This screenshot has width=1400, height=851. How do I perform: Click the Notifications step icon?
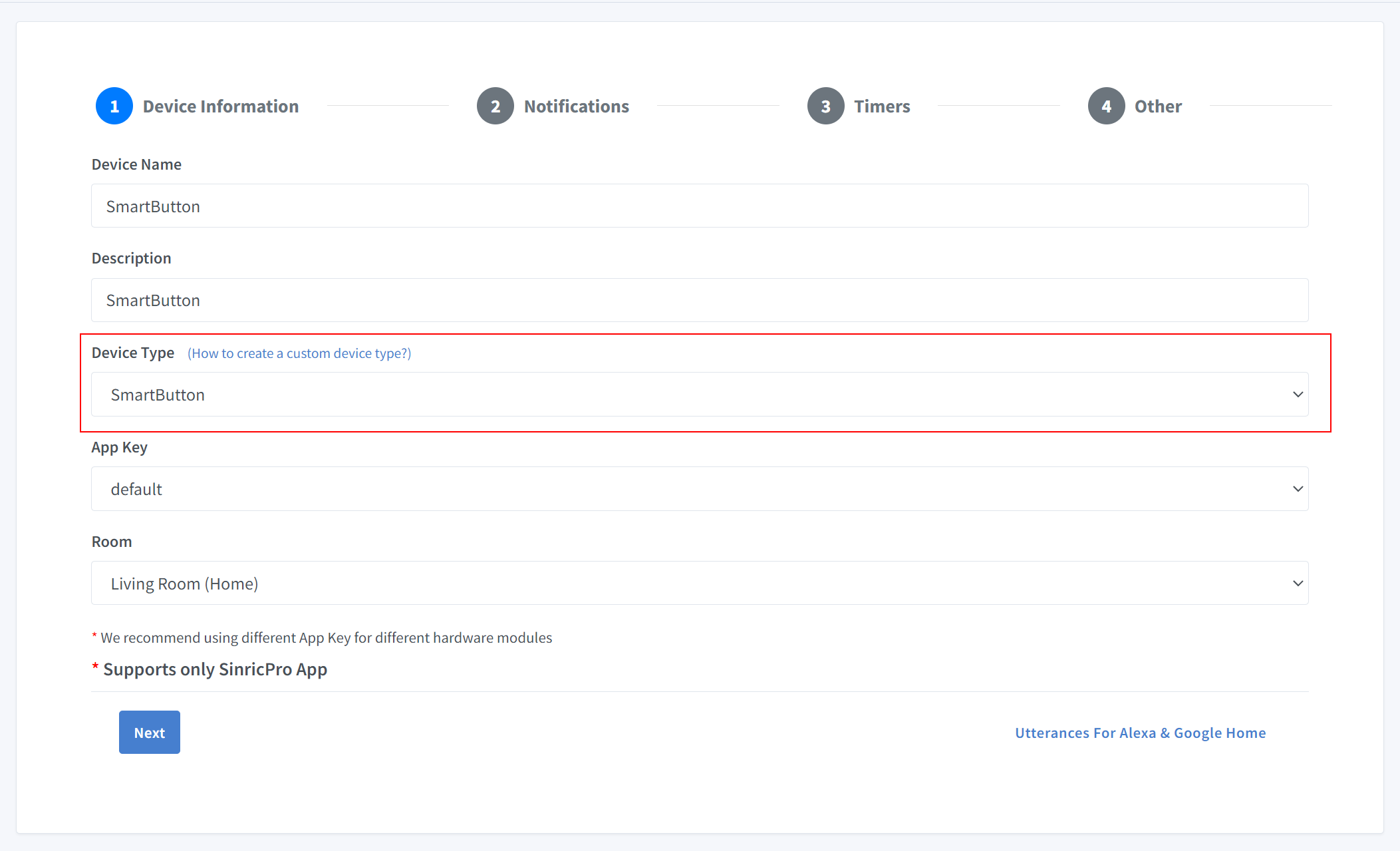coord(493,105)
